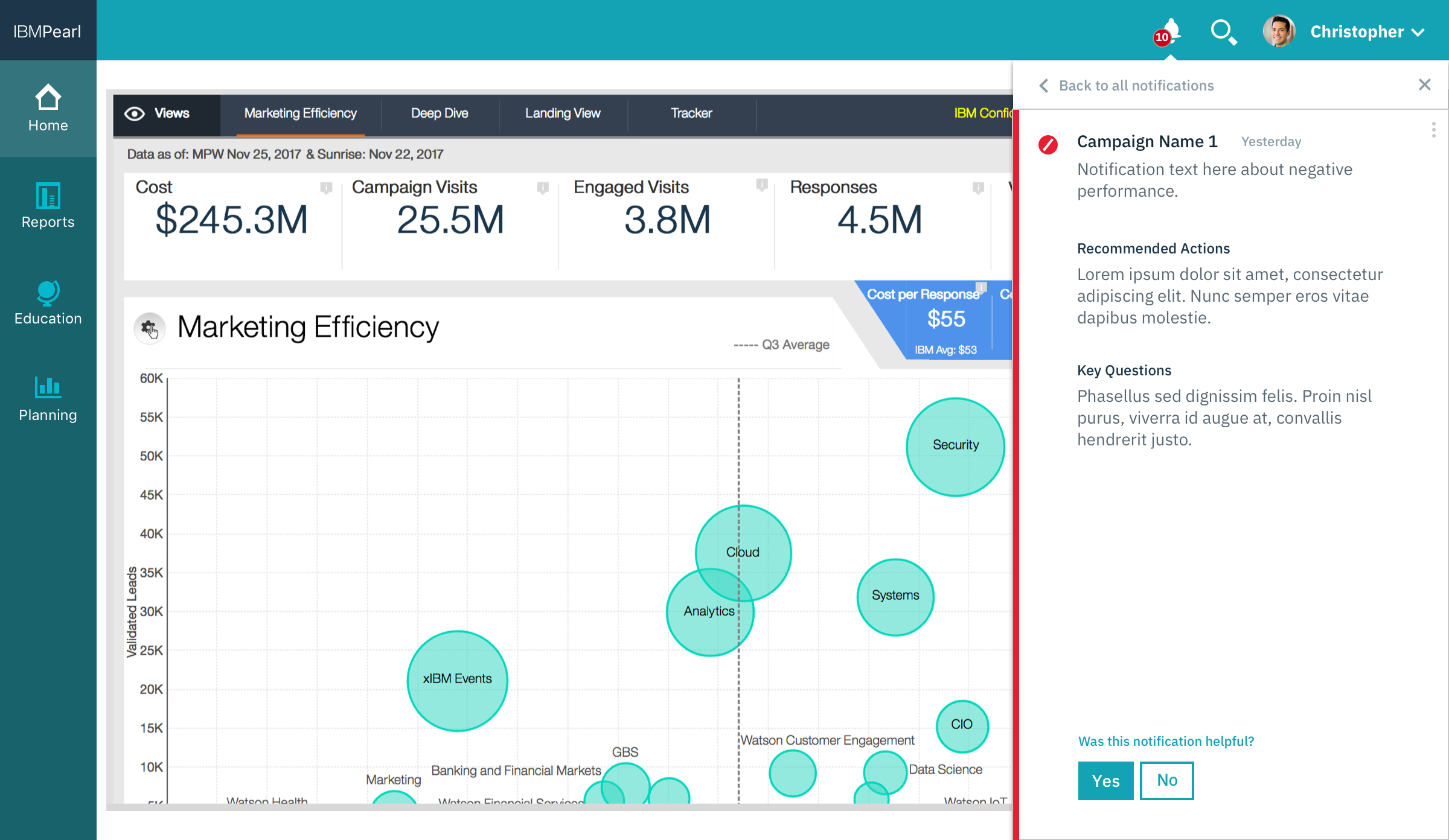Click the Key Questions heading
Screen dimensions: 1449x840
(1124, 371)
